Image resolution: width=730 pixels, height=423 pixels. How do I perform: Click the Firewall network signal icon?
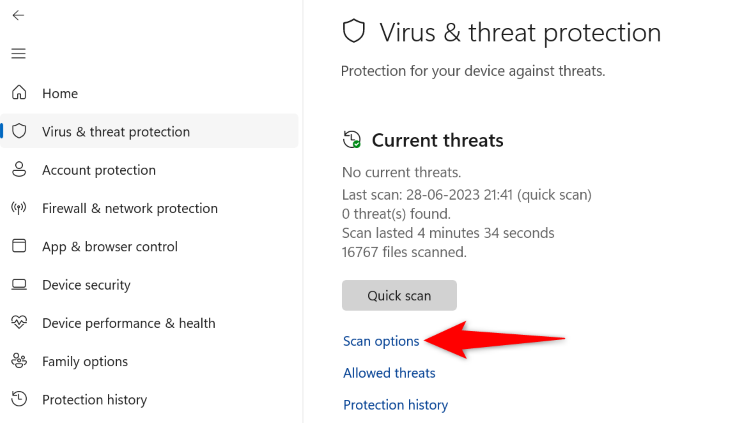tap(19, 209)
